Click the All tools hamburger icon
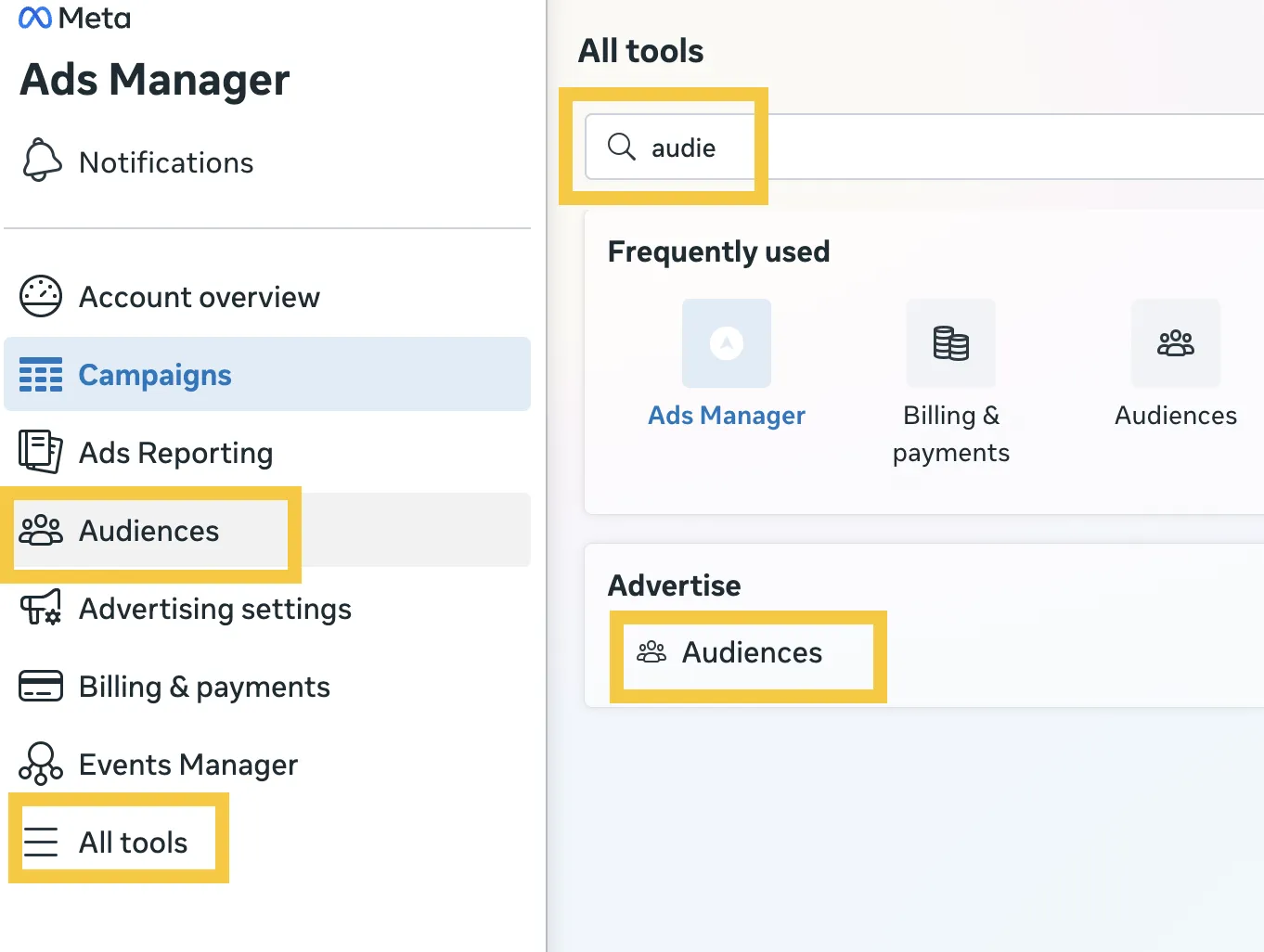1264x952 pixels. click(41, 842)
